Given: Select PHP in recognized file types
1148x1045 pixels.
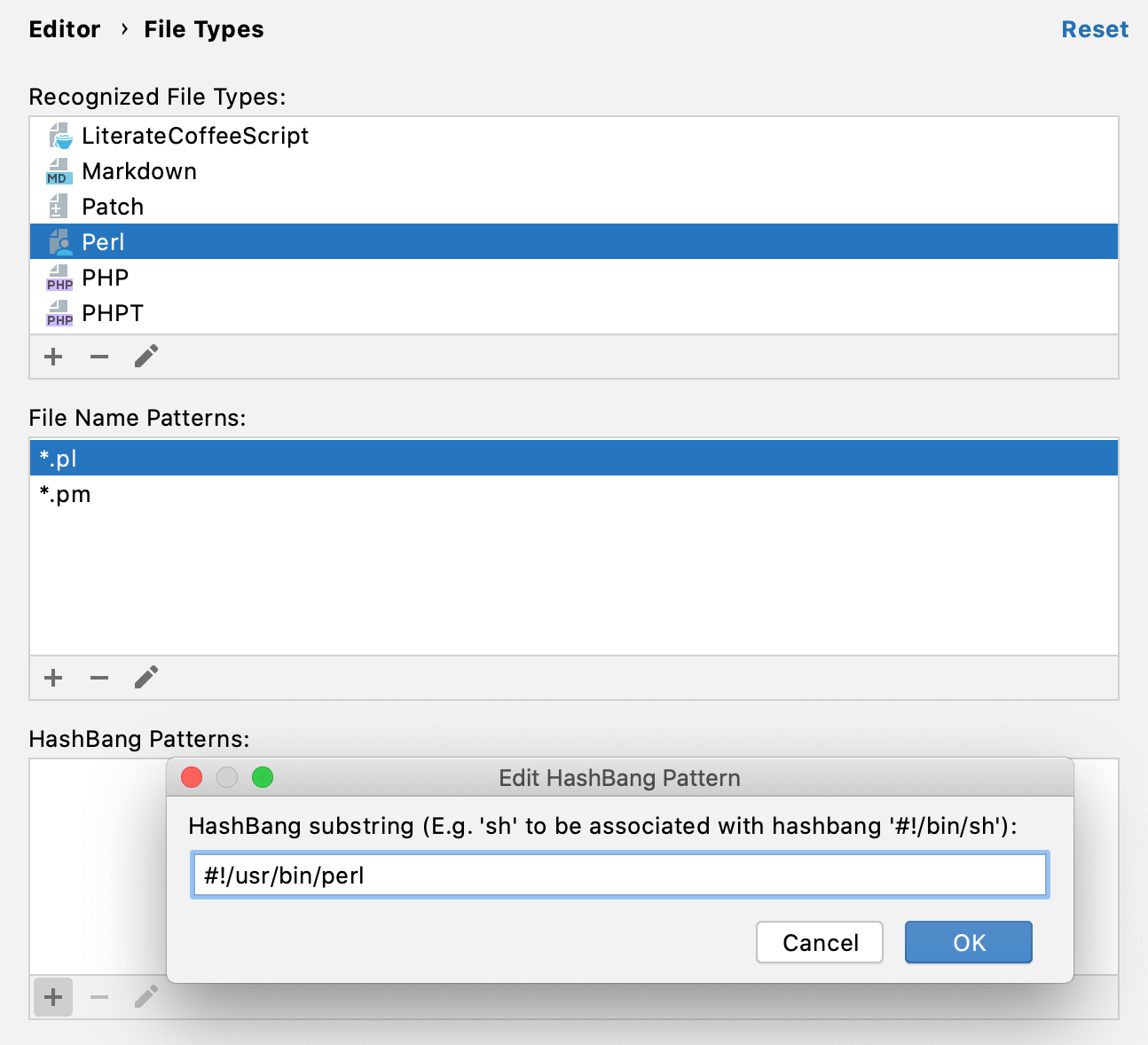Looking at the screenshot, I should 574,278.
